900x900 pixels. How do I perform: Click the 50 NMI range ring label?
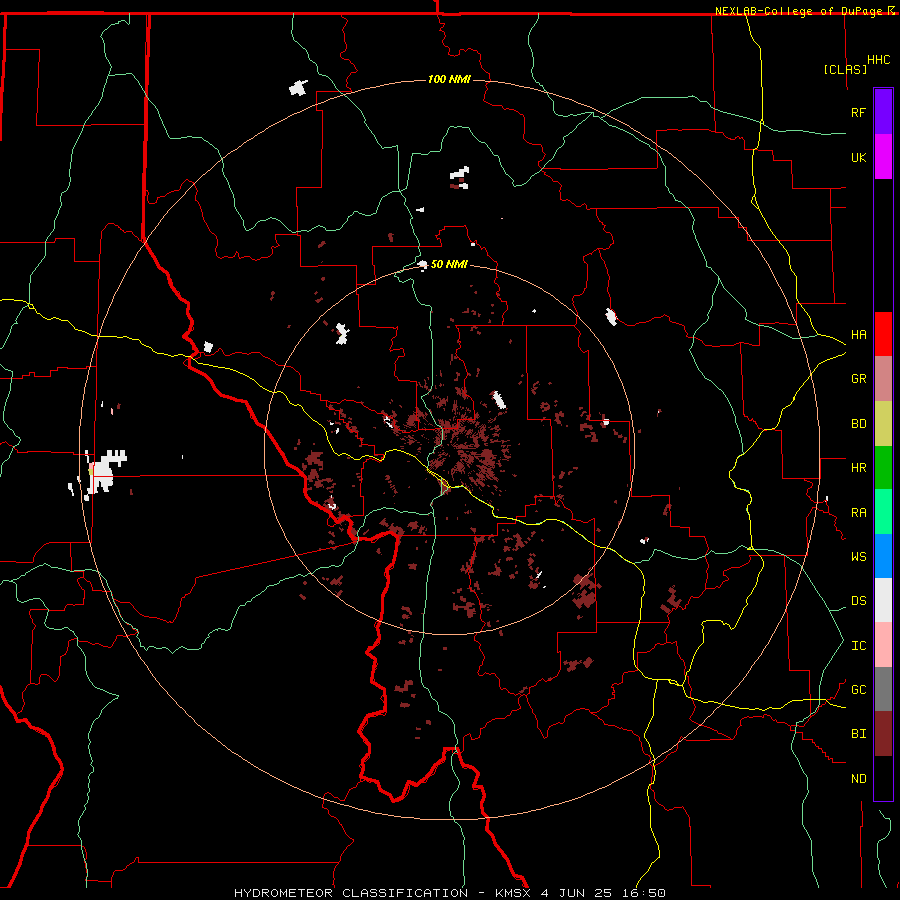(449, 264)
